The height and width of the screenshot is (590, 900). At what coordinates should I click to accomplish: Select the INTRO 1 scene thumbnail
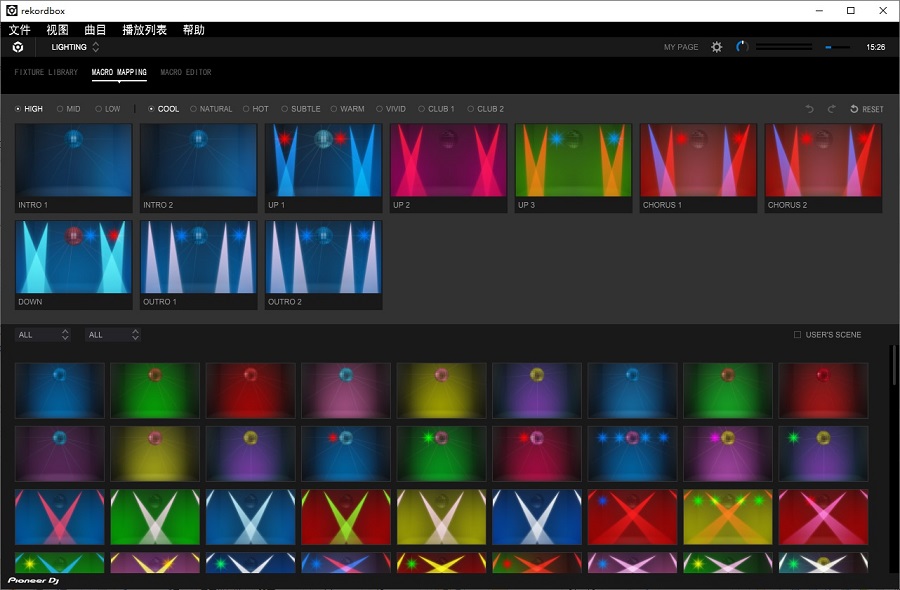tap(73, 168)
